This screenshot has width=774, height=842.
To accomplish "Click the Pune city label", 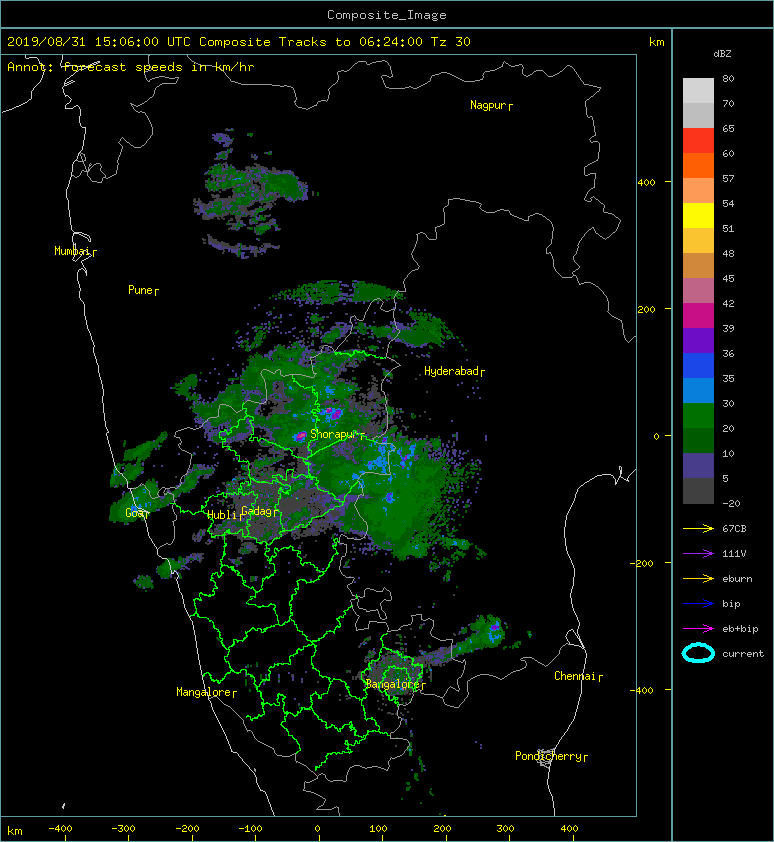I will point(143,290).
